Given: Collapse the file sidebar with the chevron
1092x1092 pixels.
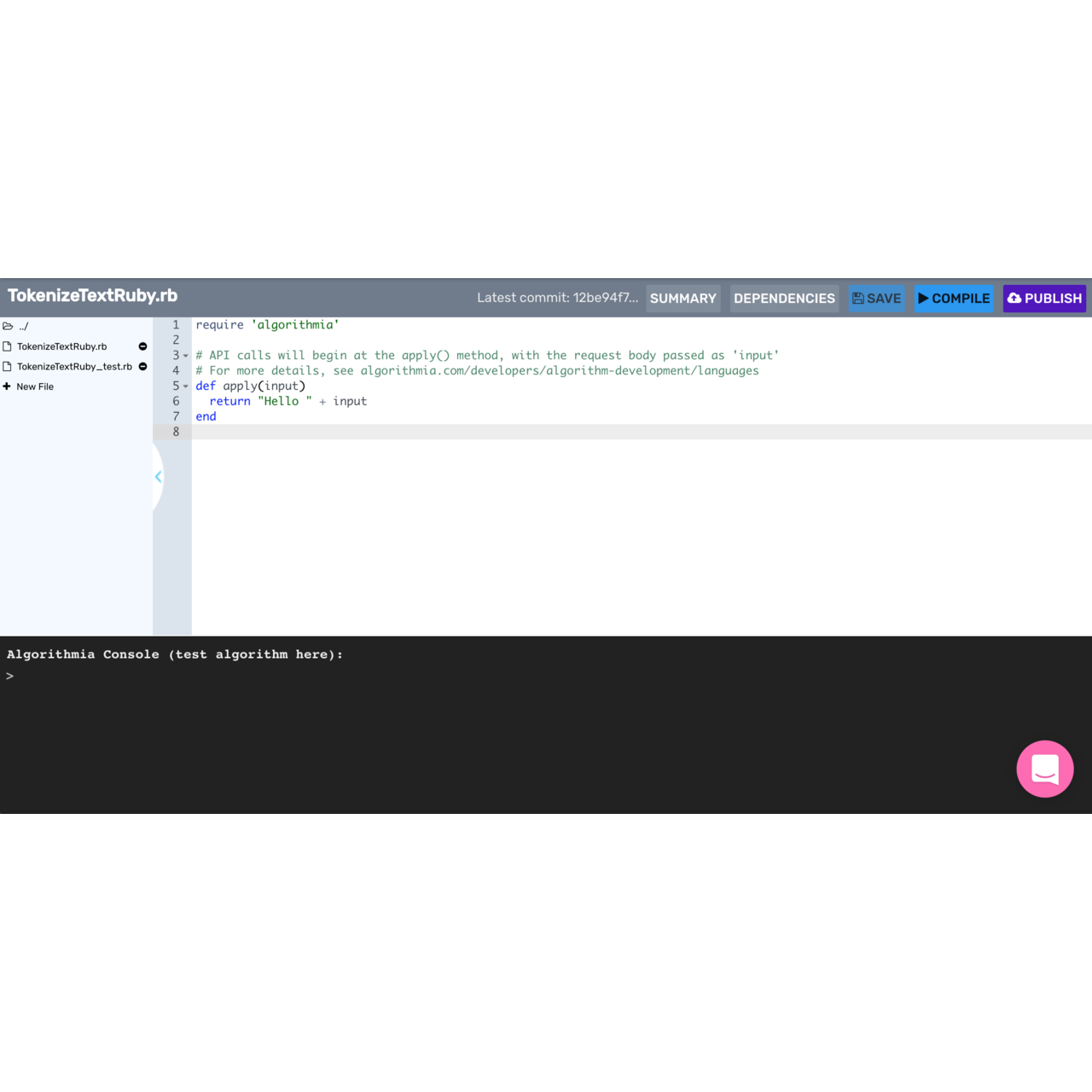Looking at the screenshot, I should tap(158, 477).
